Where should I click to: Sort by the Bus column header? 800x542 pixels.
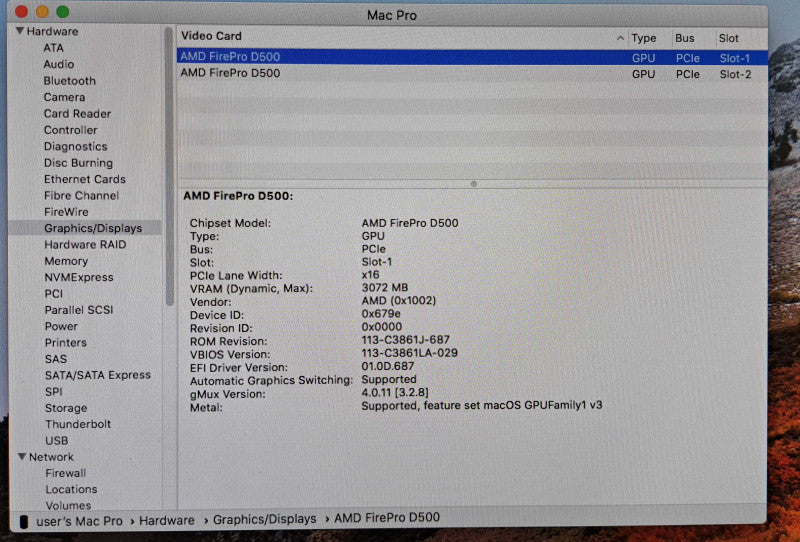click(684, 38)
